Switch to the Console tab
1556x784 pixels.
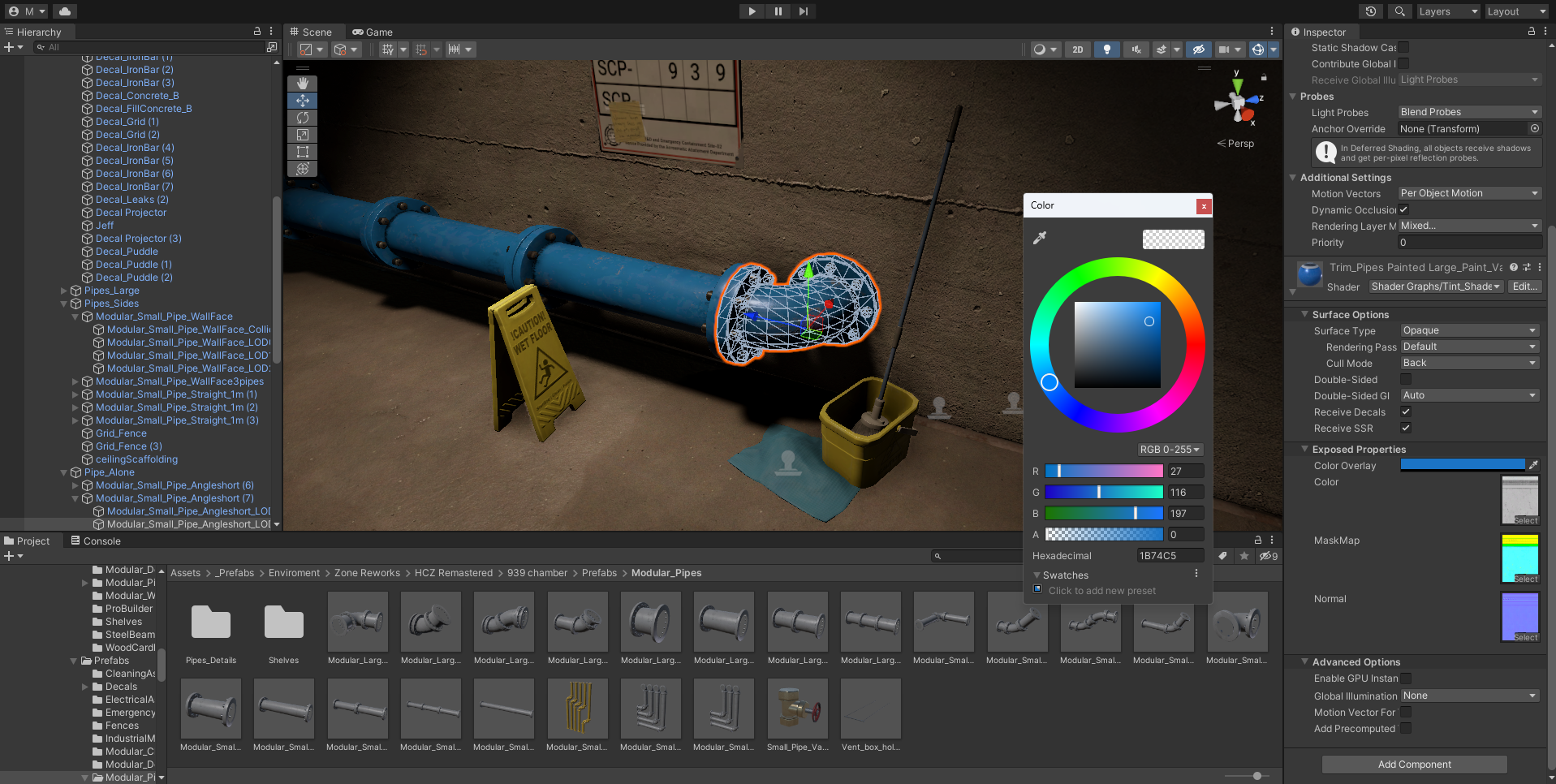pos(96,541)
